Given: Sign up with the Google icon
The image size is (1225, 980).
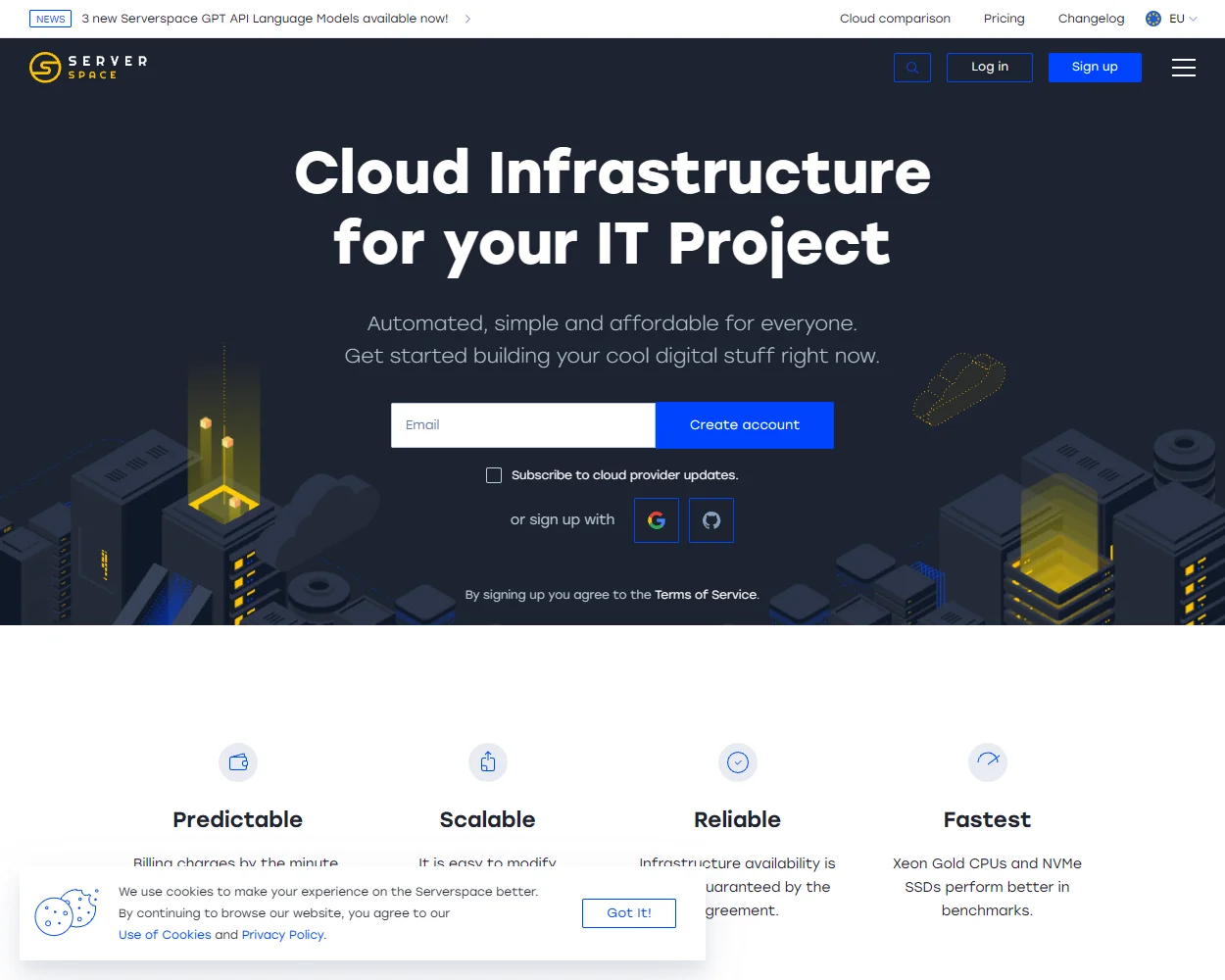Looking at the screenshot, I should click(x=656, y=520).
